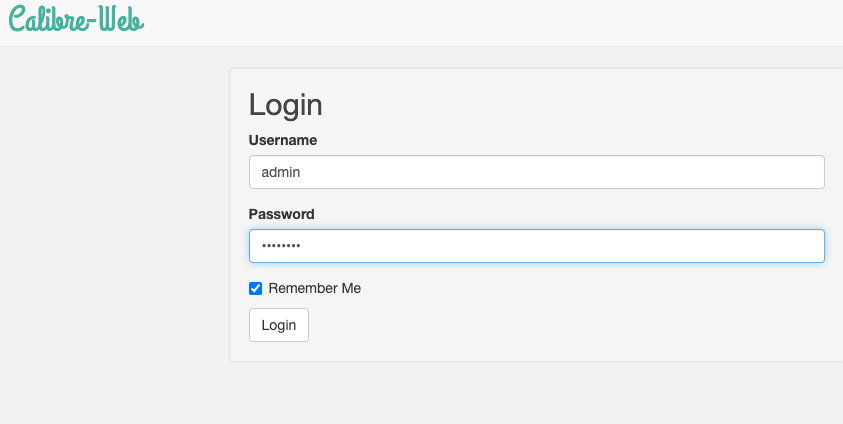
Task: Place cursor on the masked password dots
Action: pos(281,246)
